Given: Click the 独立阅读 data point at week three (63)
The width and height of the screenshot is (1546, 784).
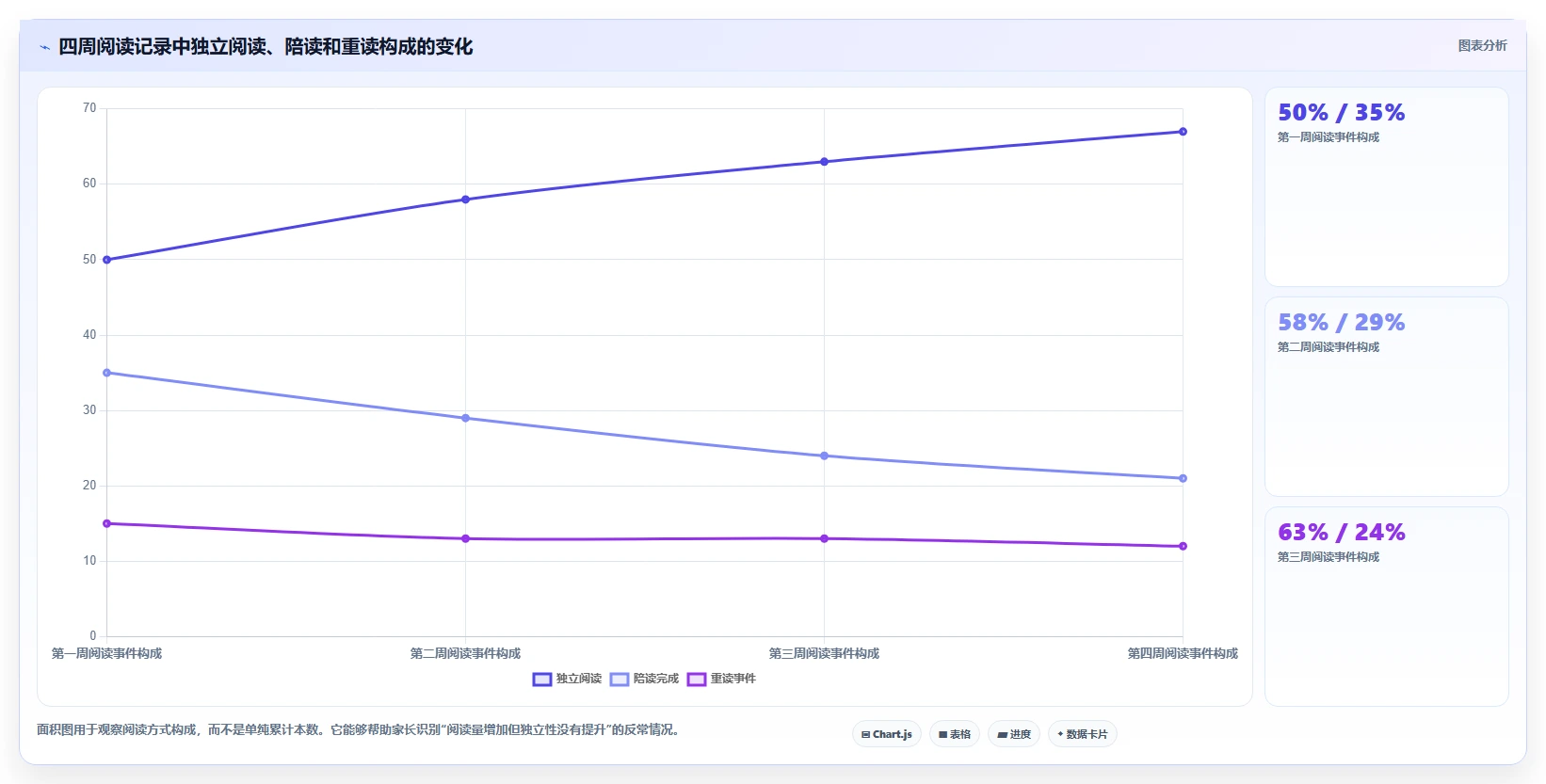Looking at the screenshot, I should pyautogui.click(x=824, y=162).
